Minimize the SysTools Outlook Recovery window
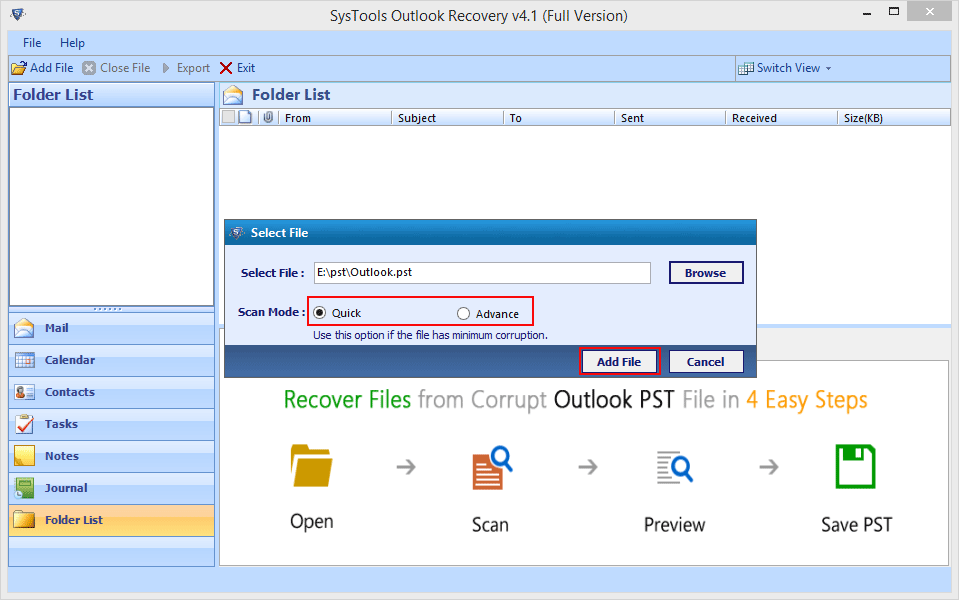This screenshot has height=600, width=959. (x=867, y=12)
